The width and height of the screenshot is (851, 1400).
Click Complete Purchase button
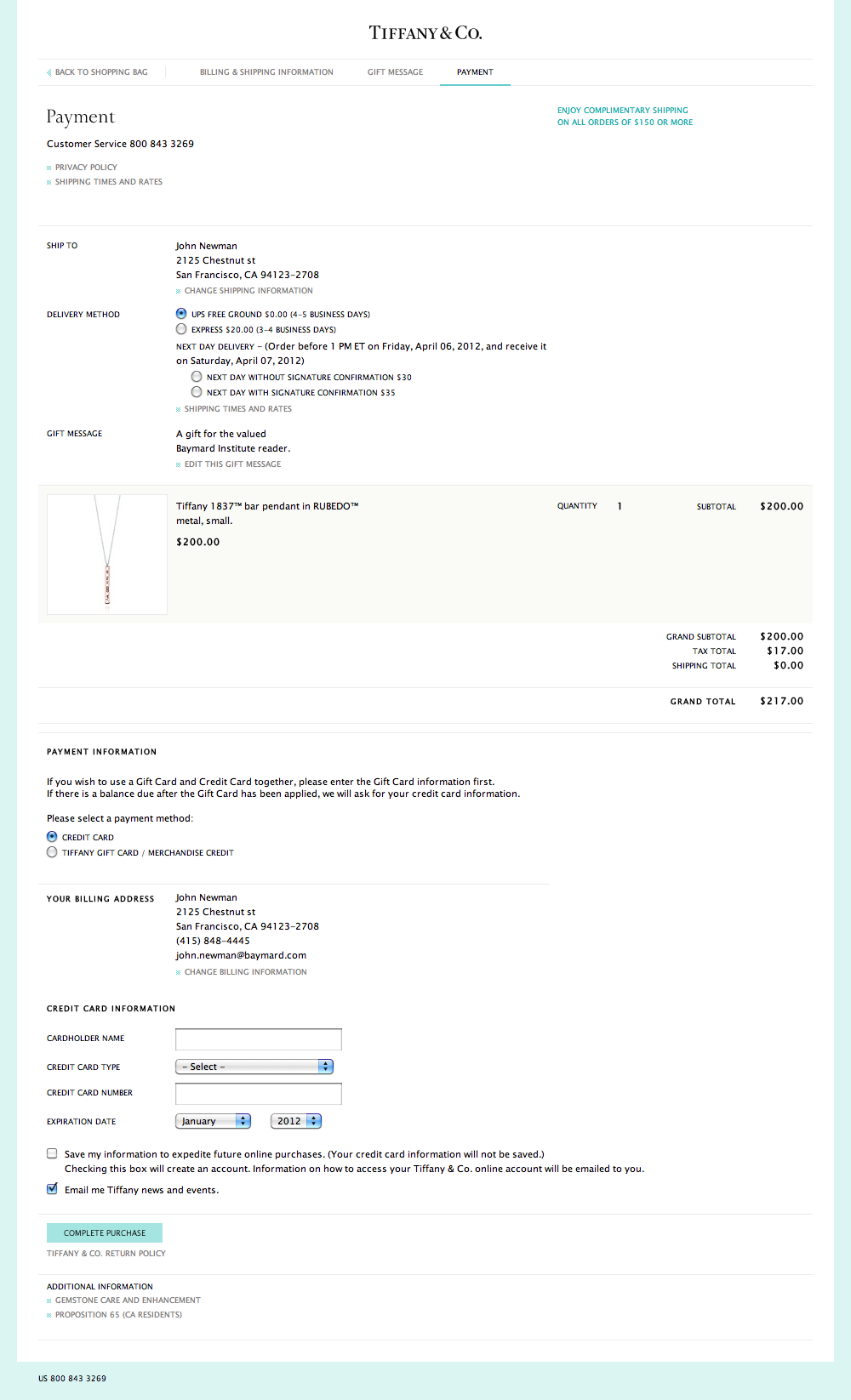pyautogui.click(x=105, y=1233)
